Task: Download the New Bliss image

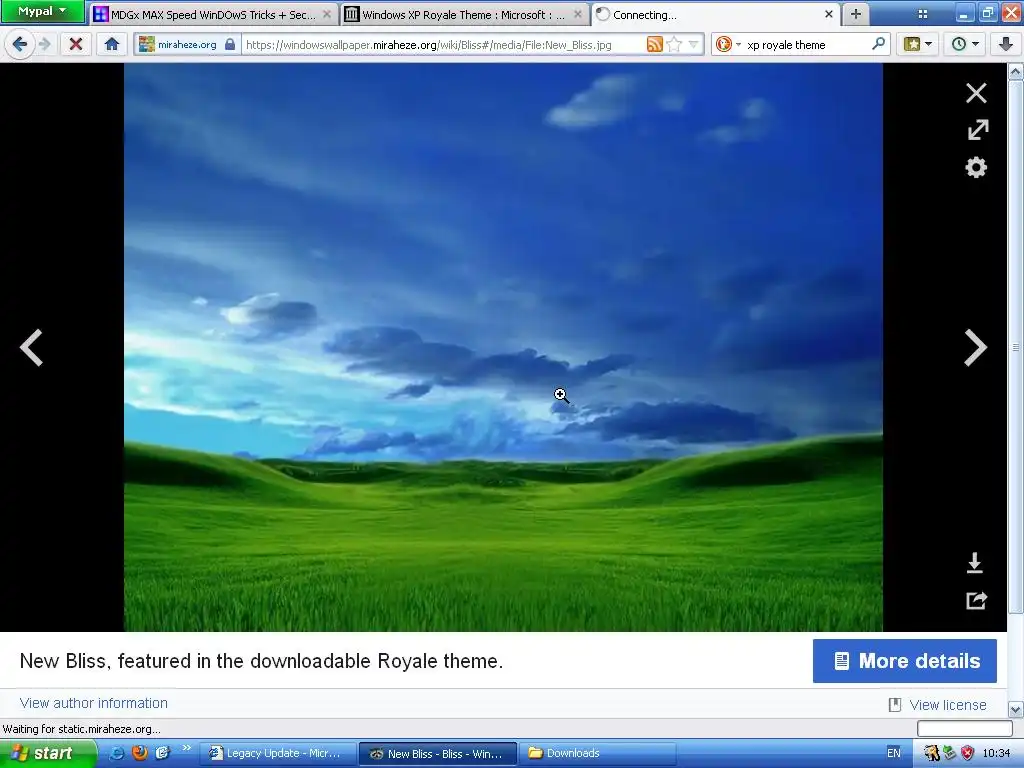Action: (974, 562)
